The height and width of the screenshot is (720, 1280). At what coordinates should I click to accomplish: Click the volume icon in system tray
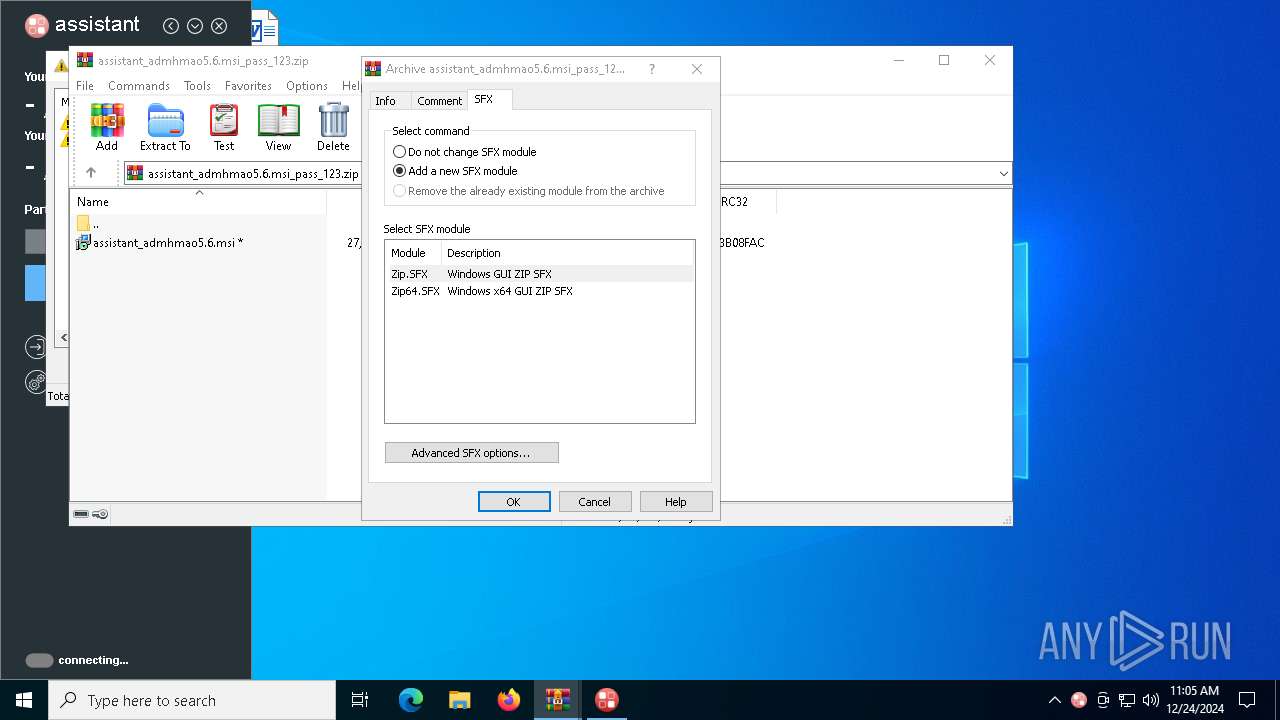pyautogui.click(x=1151, y=700)
